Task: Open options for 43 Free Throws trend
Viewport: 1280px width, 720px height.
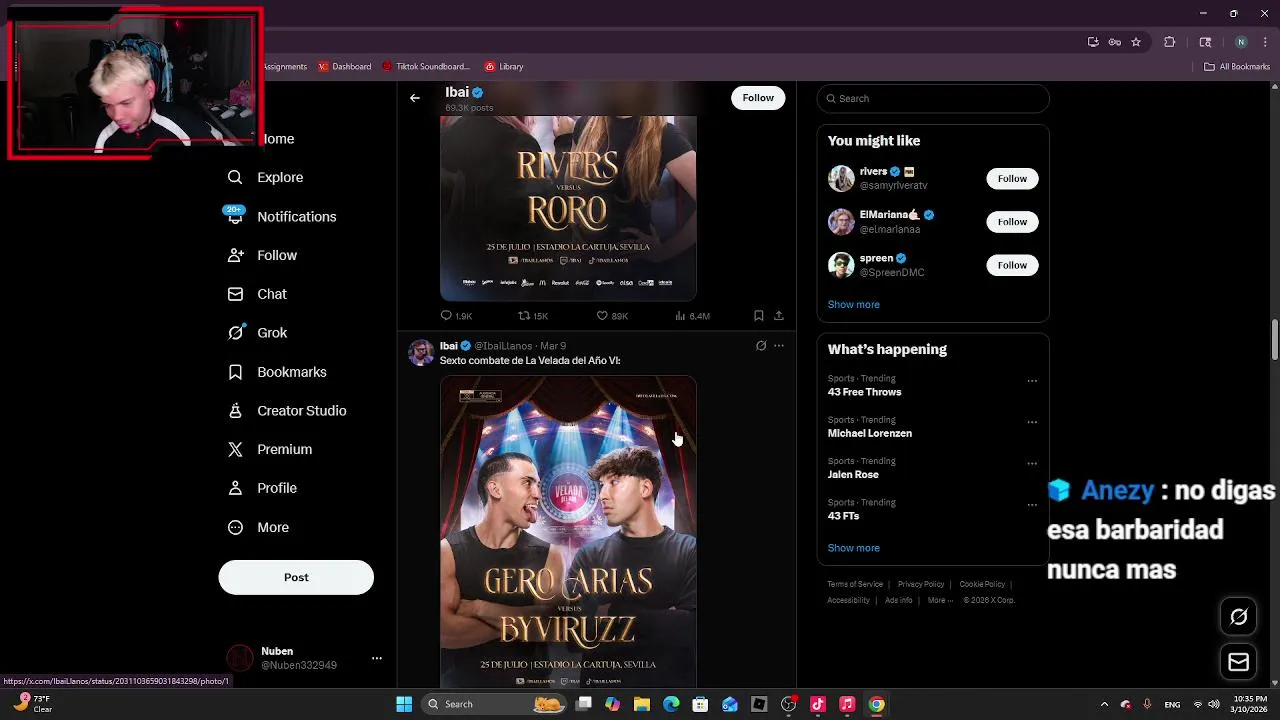Action: pos(1032,381)
